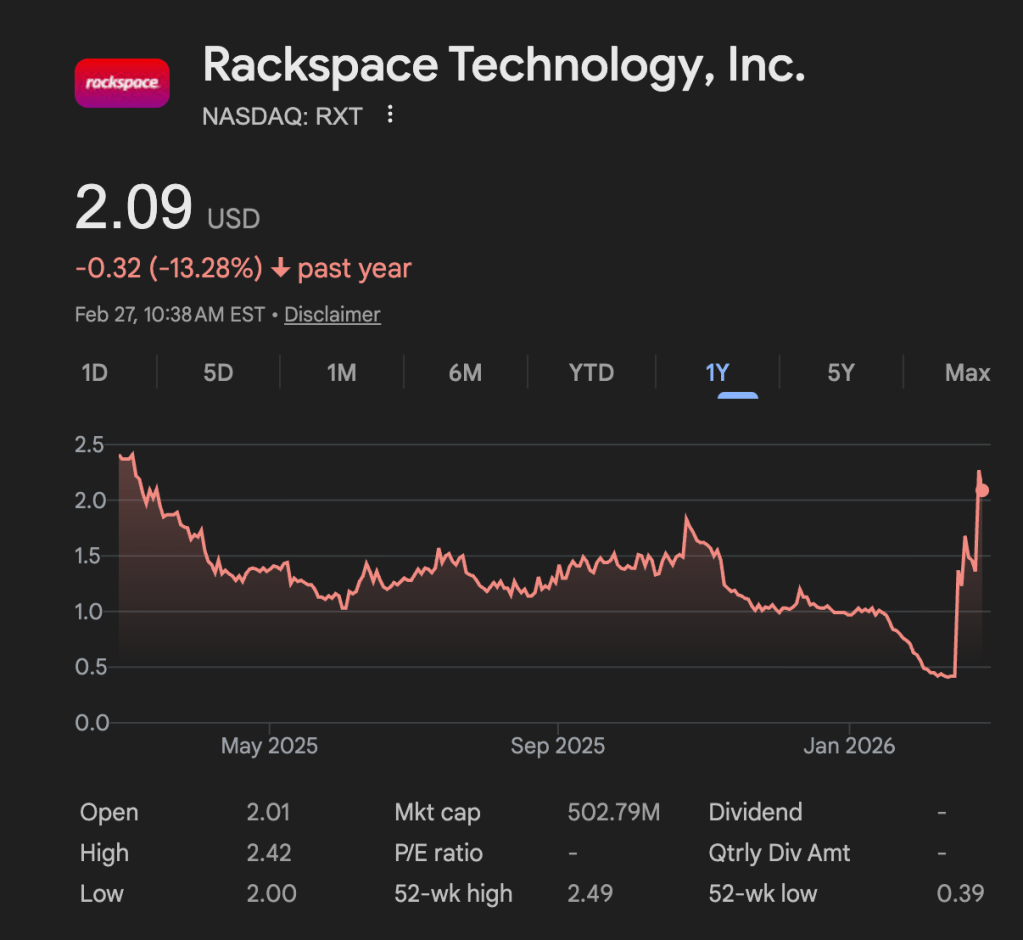Click the 2.09 USD price value
This screenshot has height=940, width=1023.
pyautogui.click(x=134, y=209)
